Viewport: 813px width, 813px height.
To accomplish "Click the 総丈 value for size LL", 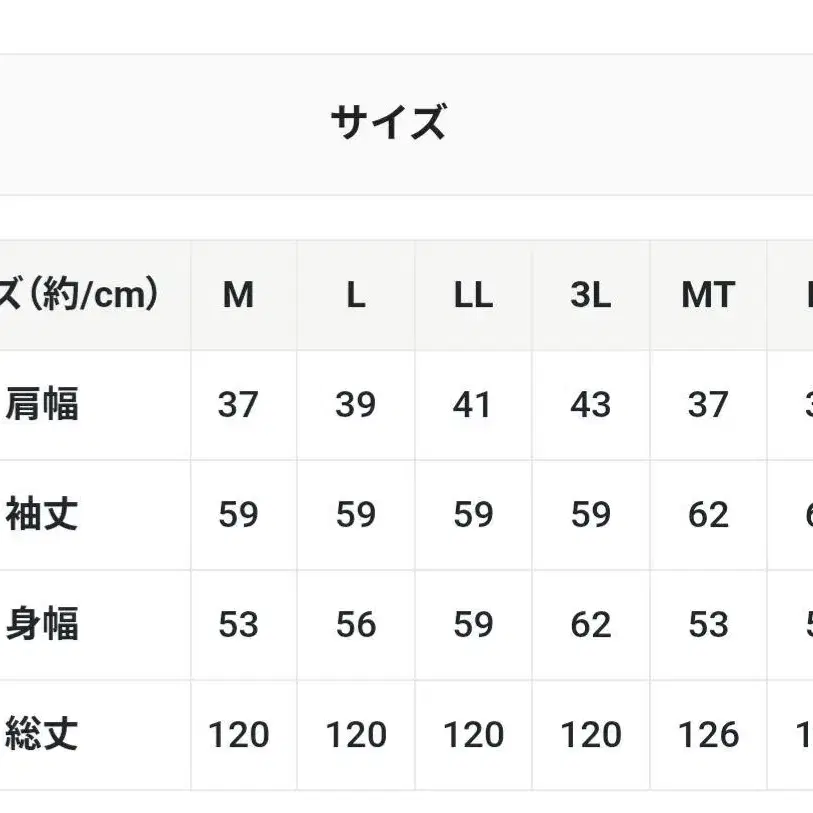I will point(473,735).
